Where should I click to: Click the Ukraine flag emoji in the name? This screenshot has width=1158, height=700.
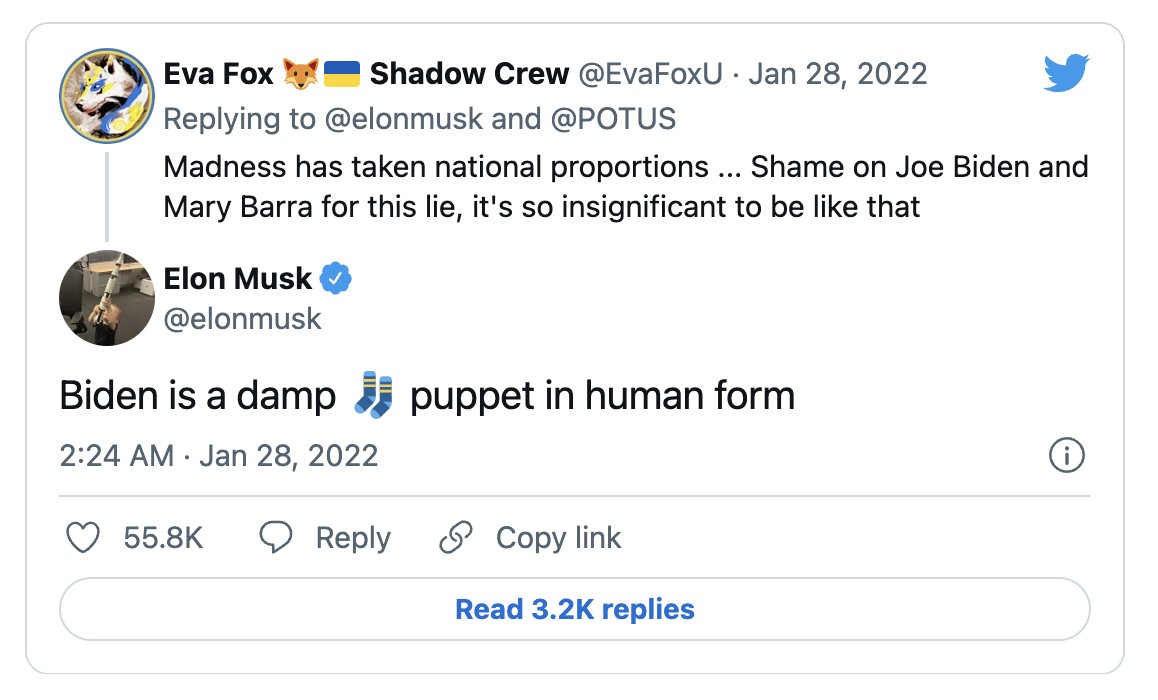tap(342, 74)
